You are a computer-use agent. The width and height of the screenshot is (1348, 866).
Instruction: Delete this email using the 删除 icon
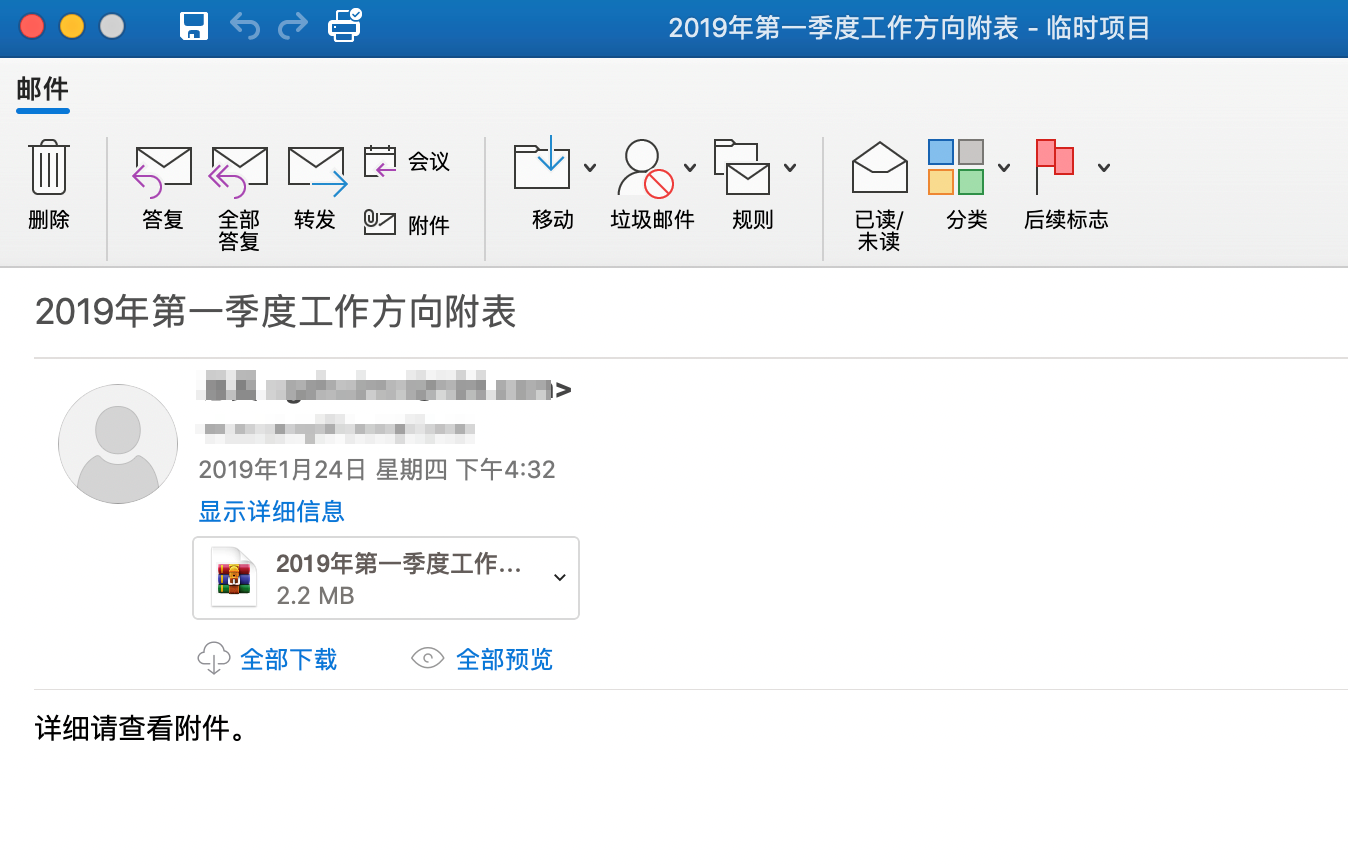tap(47, 185)
